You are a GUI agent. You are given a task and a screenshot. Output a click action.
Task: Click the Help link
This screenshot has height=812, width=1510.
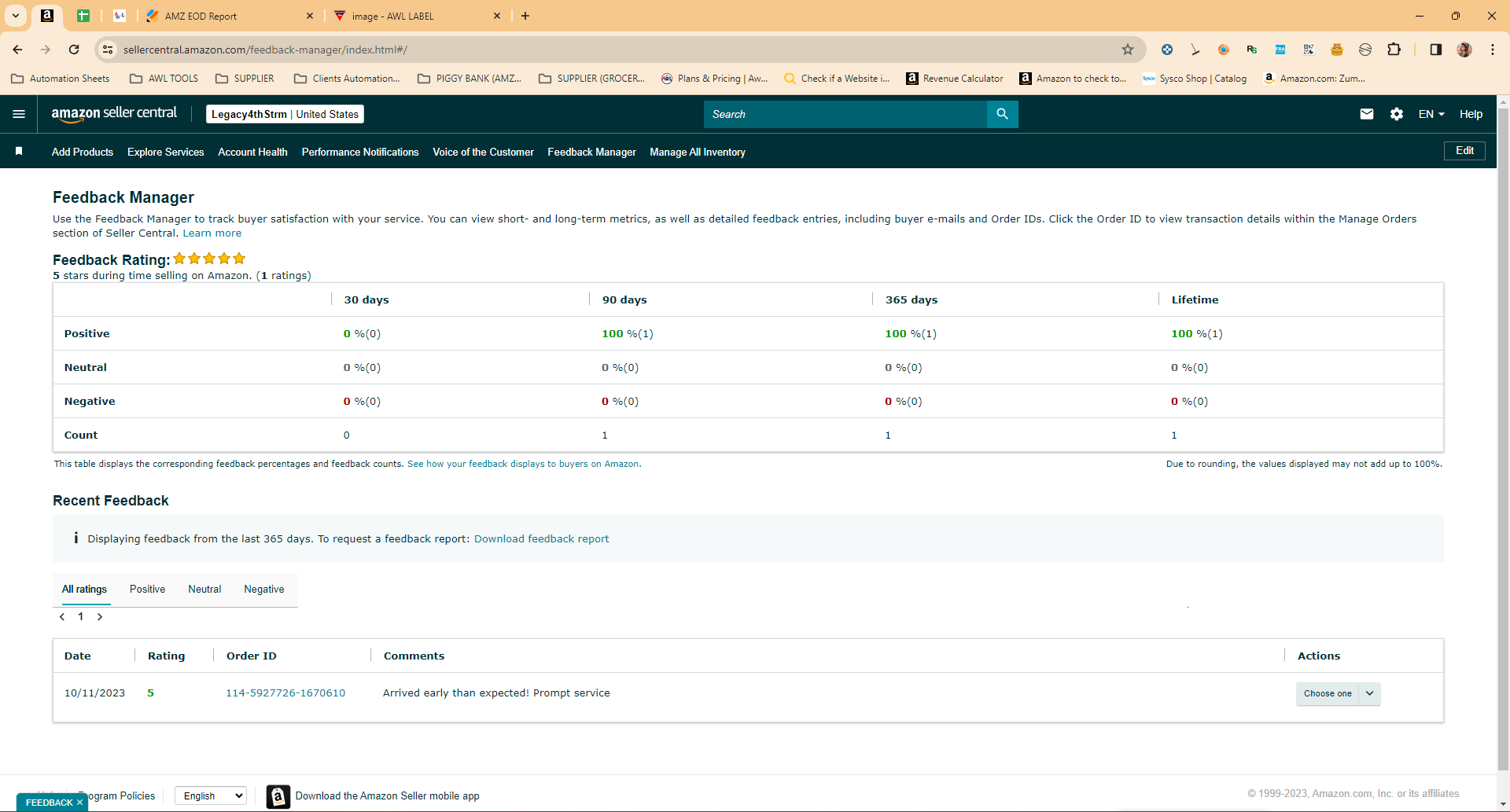(1471, 114)
